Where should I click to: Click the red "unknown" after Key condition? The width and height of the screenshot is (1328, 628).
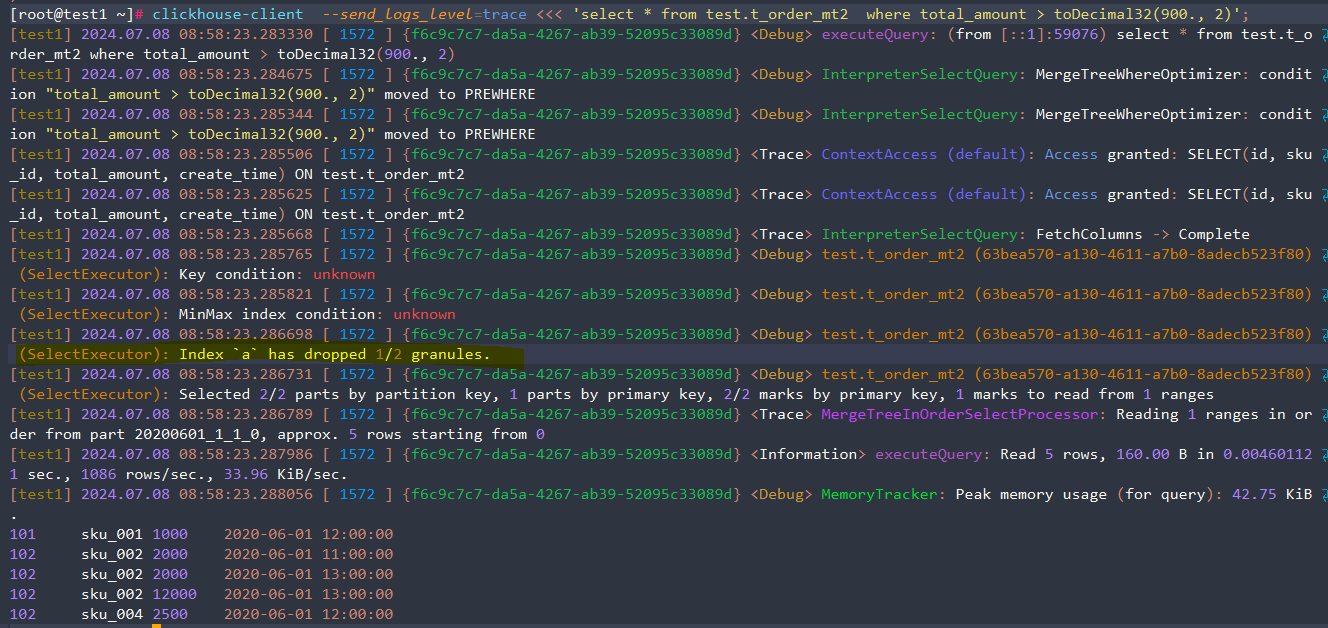344,274
